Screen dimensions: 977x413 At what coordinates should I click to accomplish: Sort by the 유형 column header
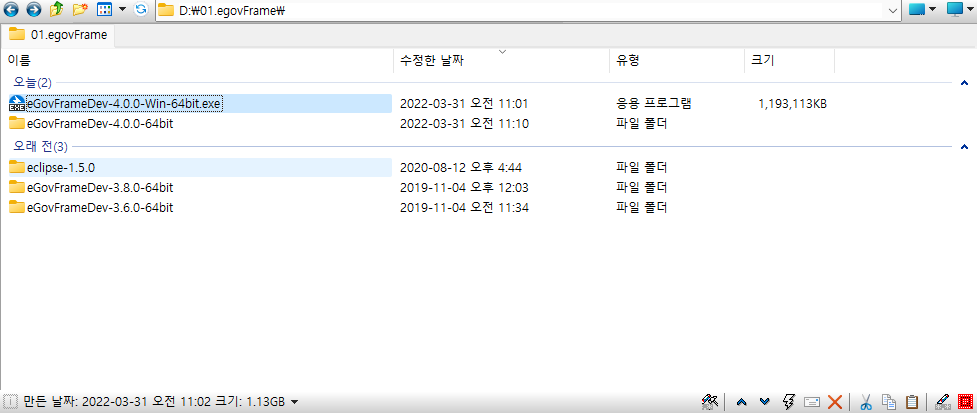pos(628,60)
